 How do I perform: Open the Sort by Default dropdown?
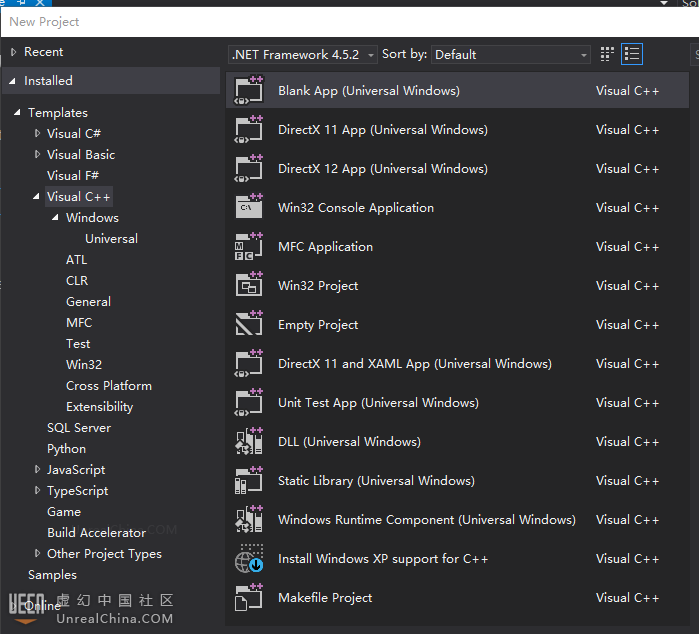click(511, 55)
